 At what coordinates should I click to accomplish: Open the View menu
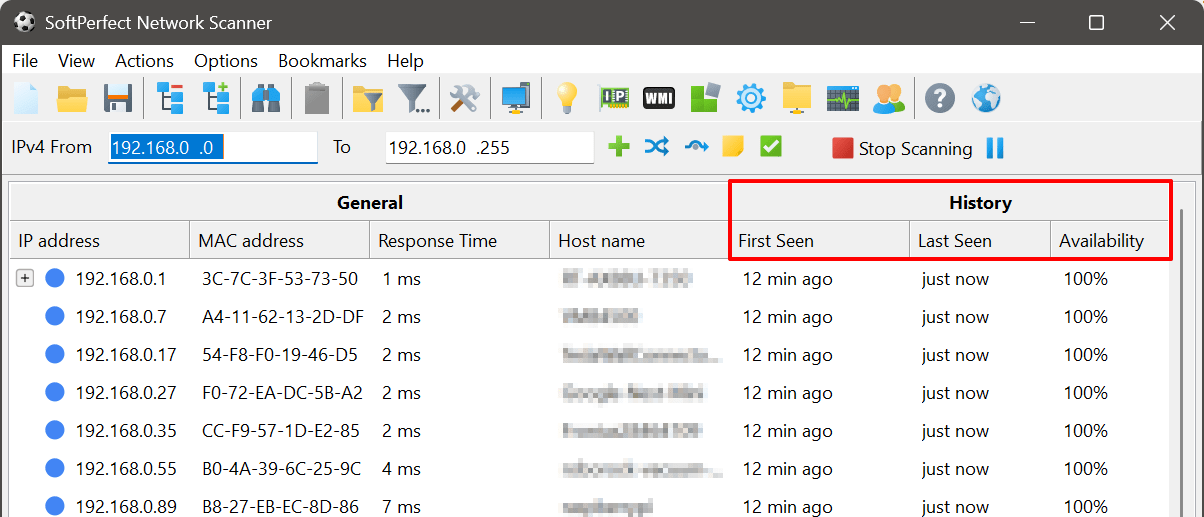click(77, 61)
